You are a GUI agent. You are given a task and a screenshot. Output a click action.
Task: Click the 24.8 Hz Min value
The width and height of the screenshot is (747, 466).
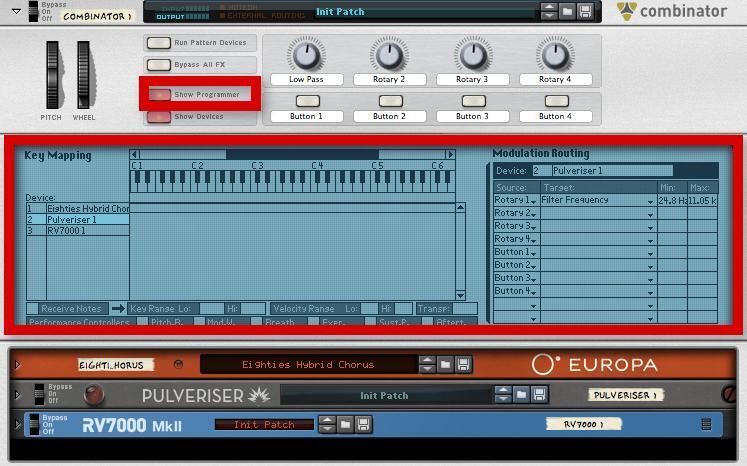pyautogui.click(x=672, y=201)
